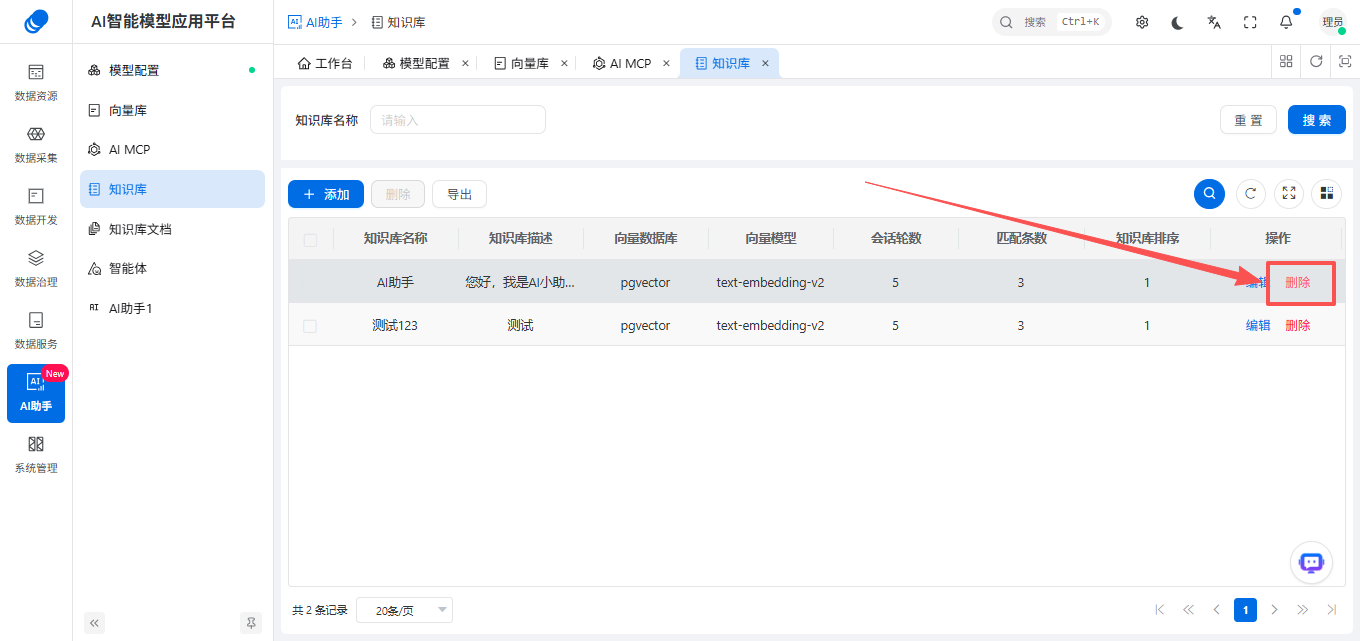
Task: Jump to first page arrow
Action: 1159,609
